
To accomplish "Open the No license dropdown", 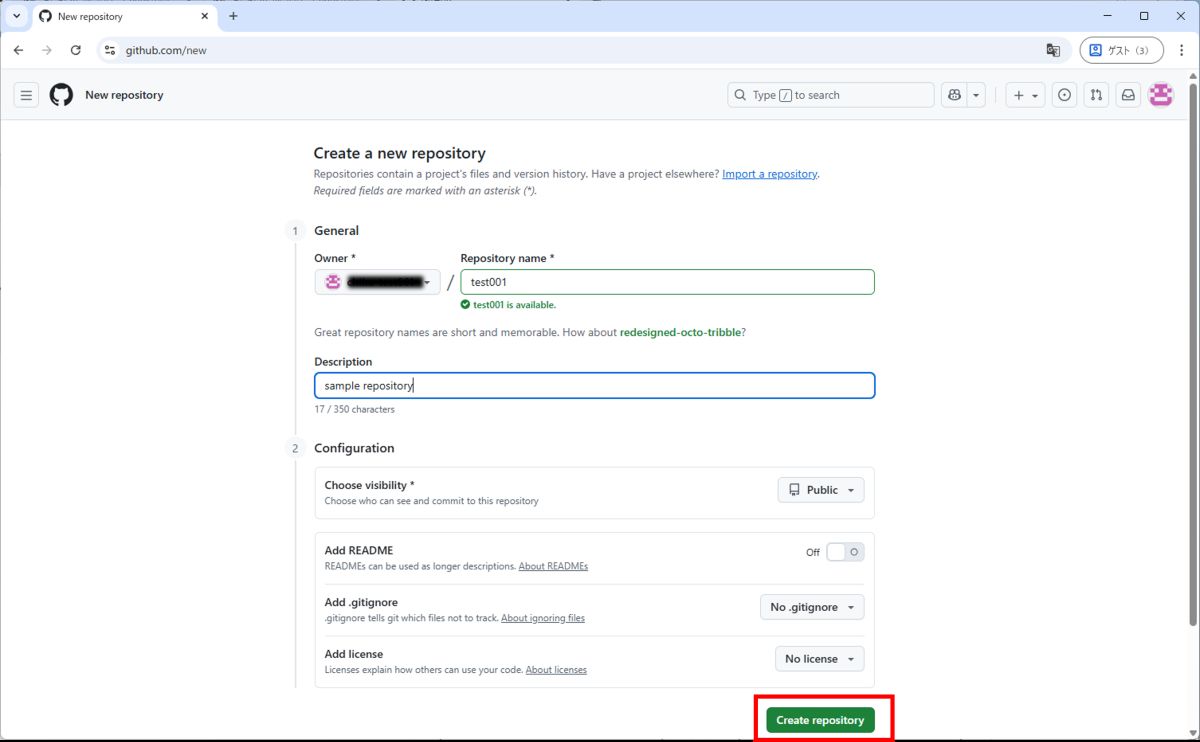I will pyautogui.click(x=819, y=659).
